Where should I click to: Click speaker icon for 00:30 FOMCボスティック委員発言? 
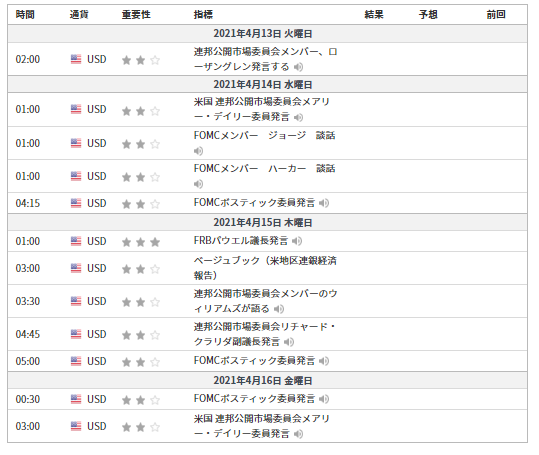(324, 399)
